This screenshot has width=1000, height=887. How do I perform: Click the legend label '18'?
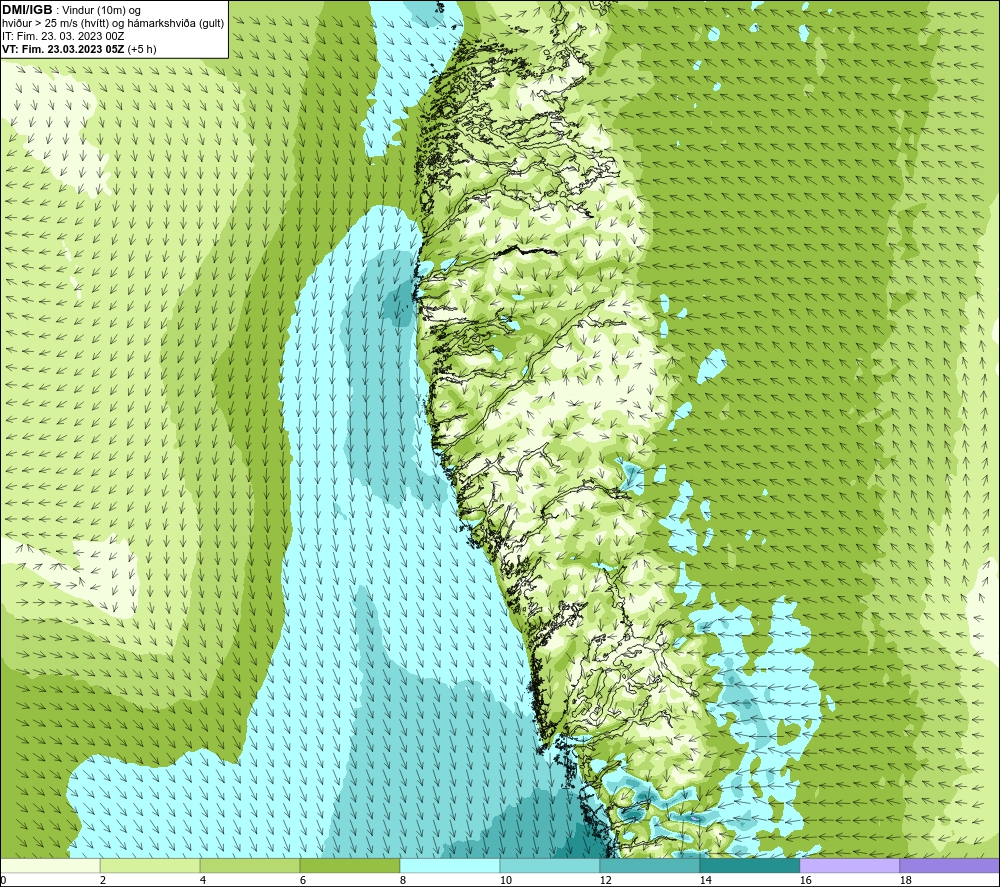pyautogui.click(x=905, y=881)
